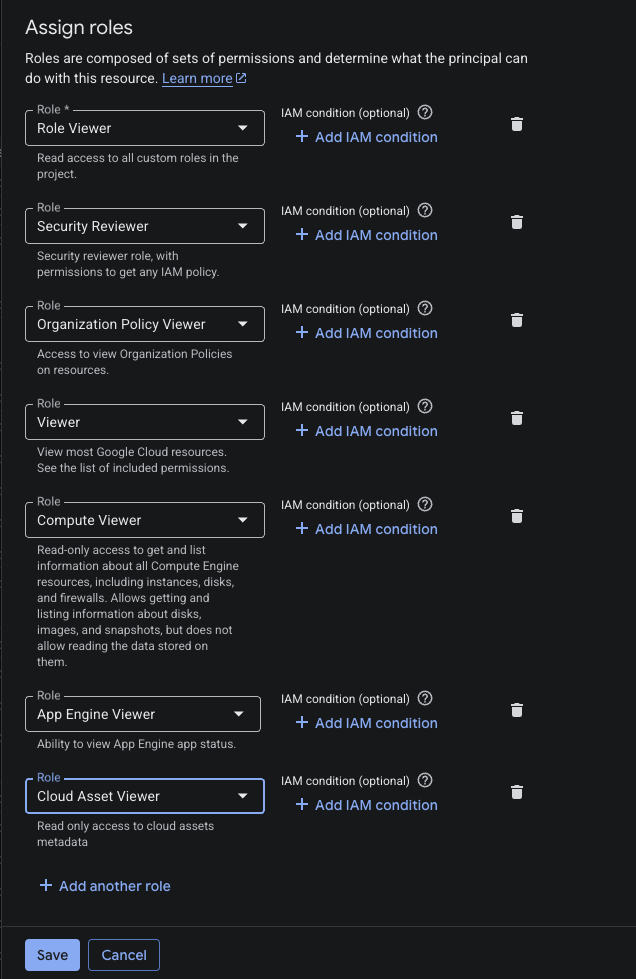Add IAM condition for App Engine Viewer

[x=366, y=723]
